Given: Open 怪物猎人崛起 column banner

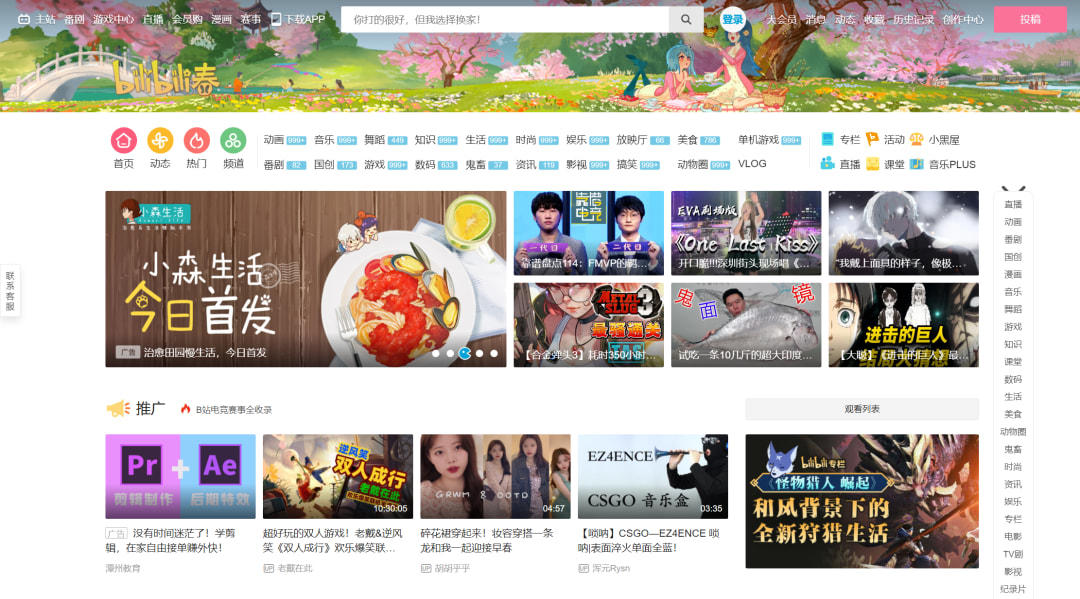Looking at the screenshot, I should [x=862, y=501].
